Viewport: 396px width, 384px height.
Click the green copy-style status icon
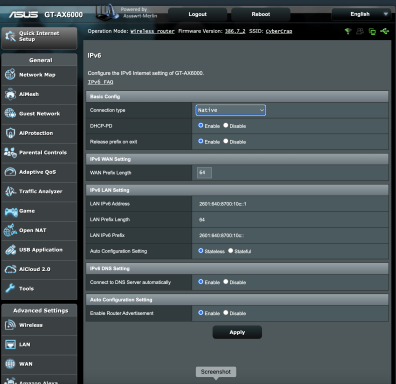coord(372,31)
